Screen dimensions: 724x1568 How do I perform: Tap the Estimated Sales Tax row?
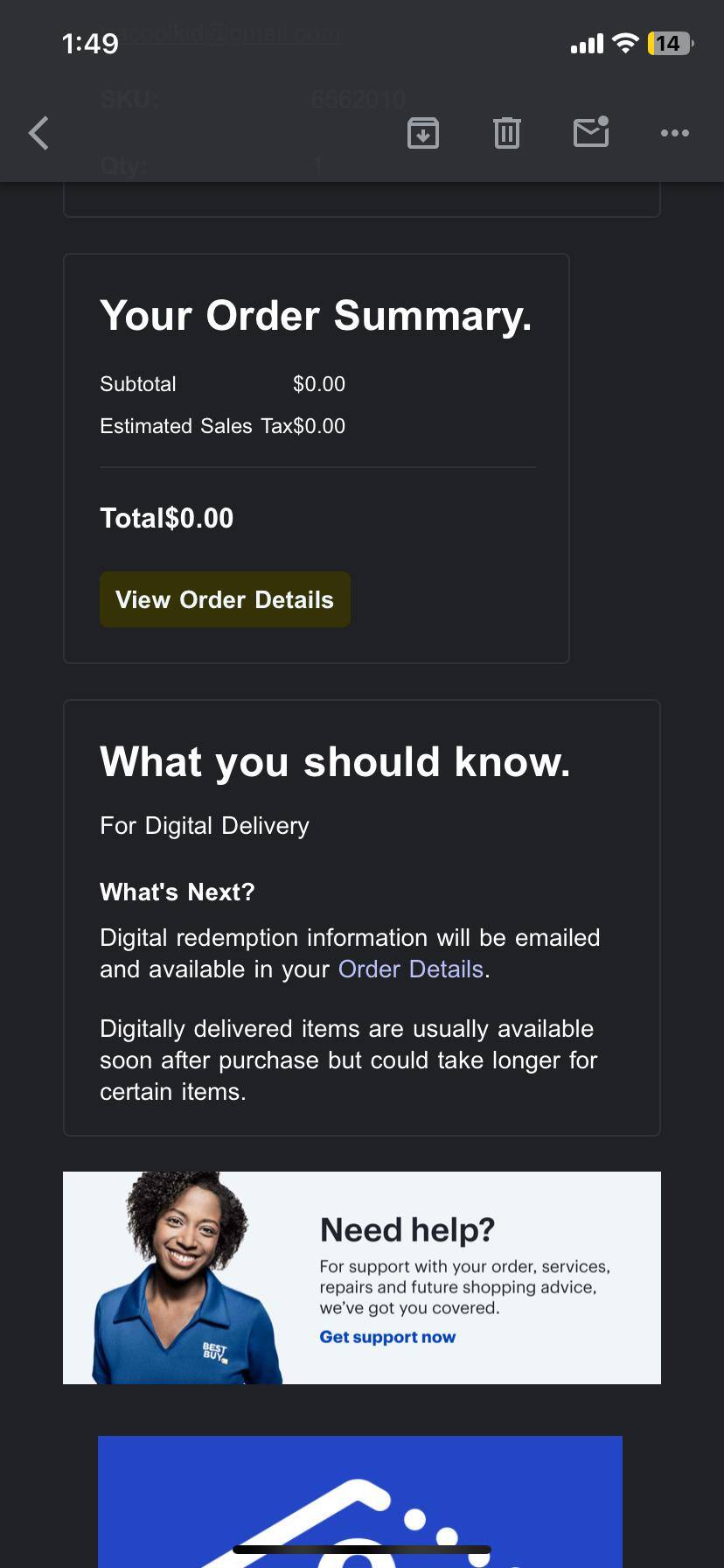click(x=222, y=426)
